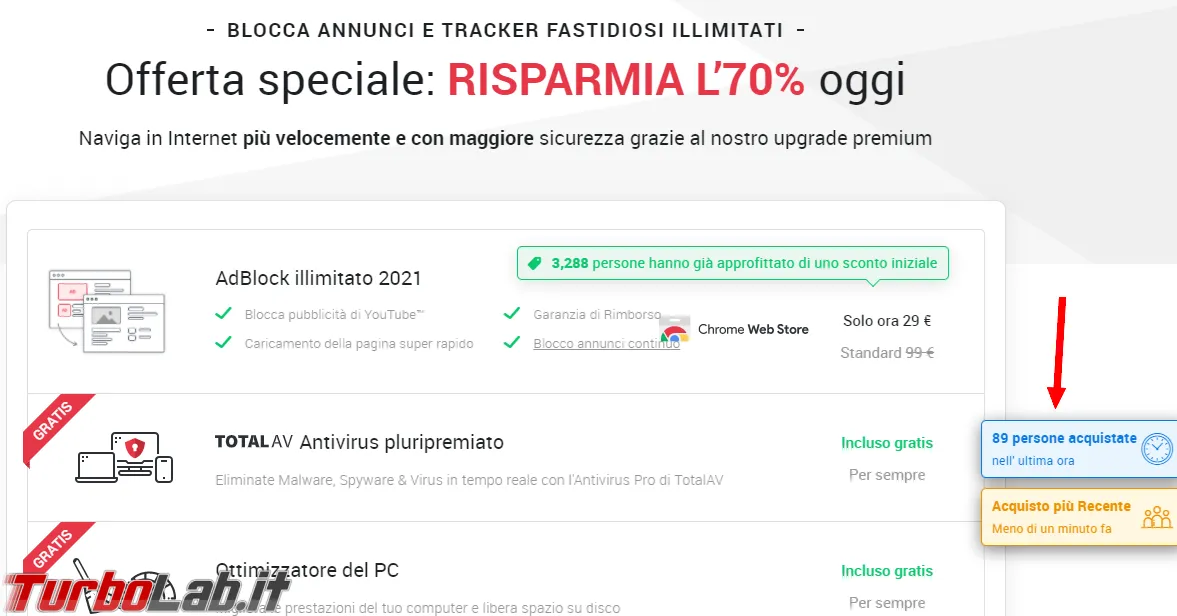
Task: Click the GRATIS ribbon on TotalAV row
Action: click(x=54, y=424)
